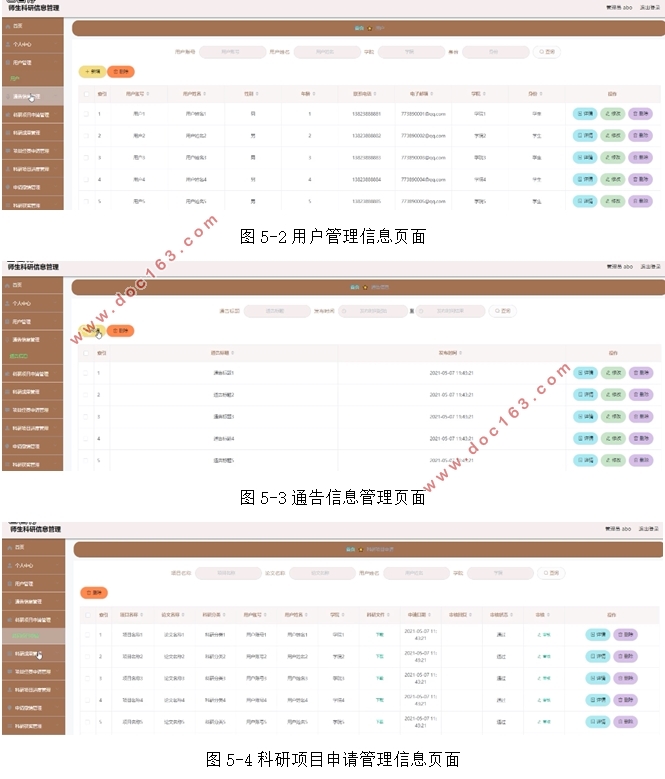Click Details button for notice row 2, Figure 5-3
This screenshot has width=665, height=779.
(x=586, y=394)
